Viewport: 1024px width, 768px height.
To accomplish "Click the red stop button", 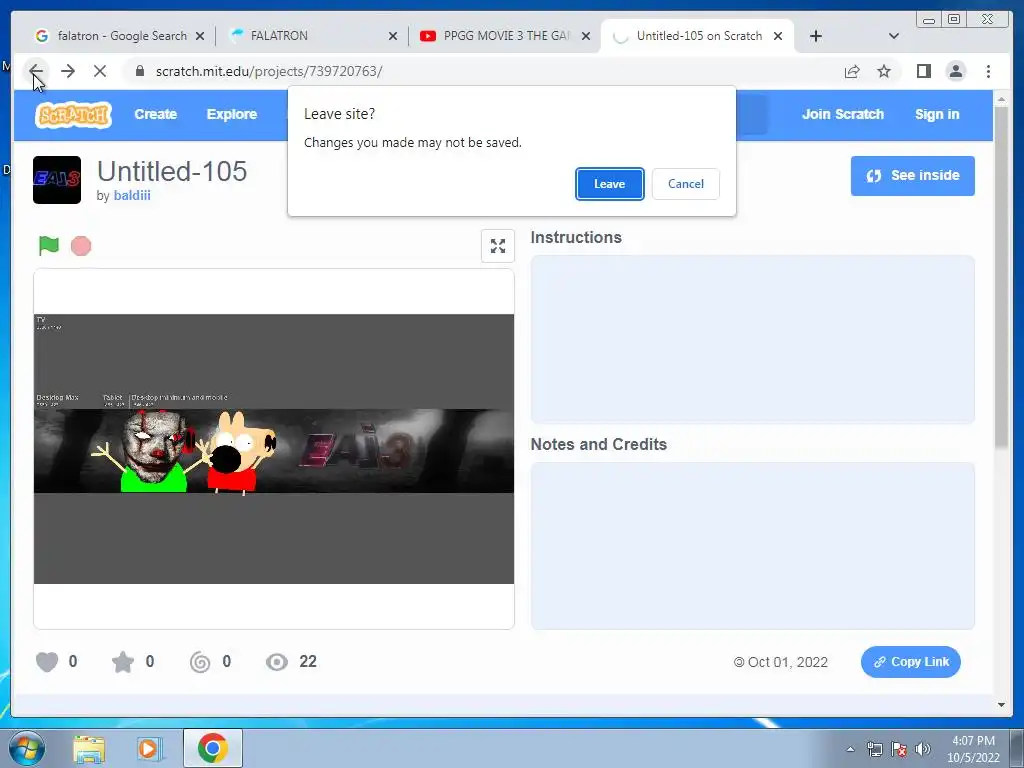I will click(x=81, y=246).
